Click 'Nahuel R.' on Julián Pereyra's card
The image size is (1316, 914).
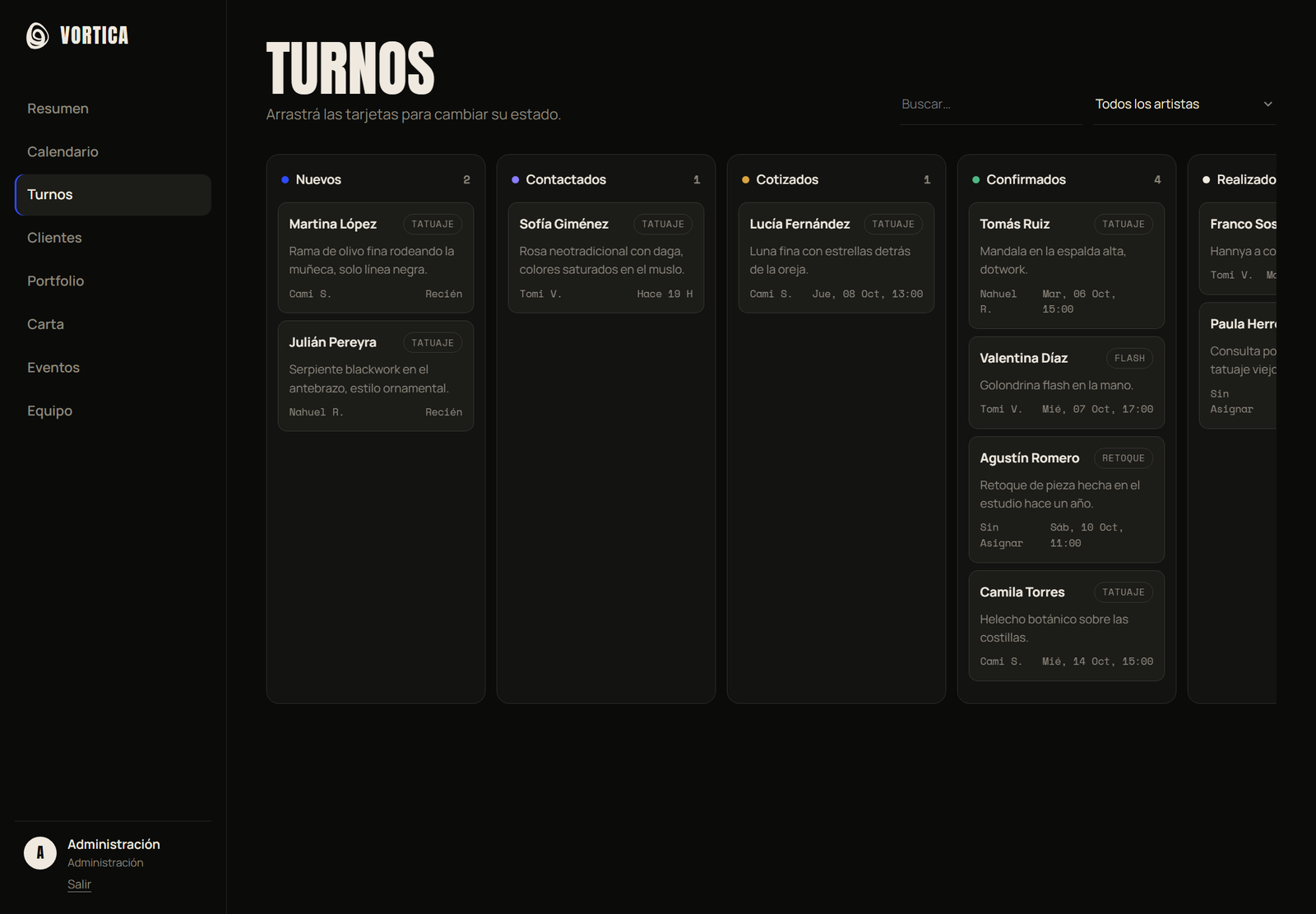tap(316, 412)
